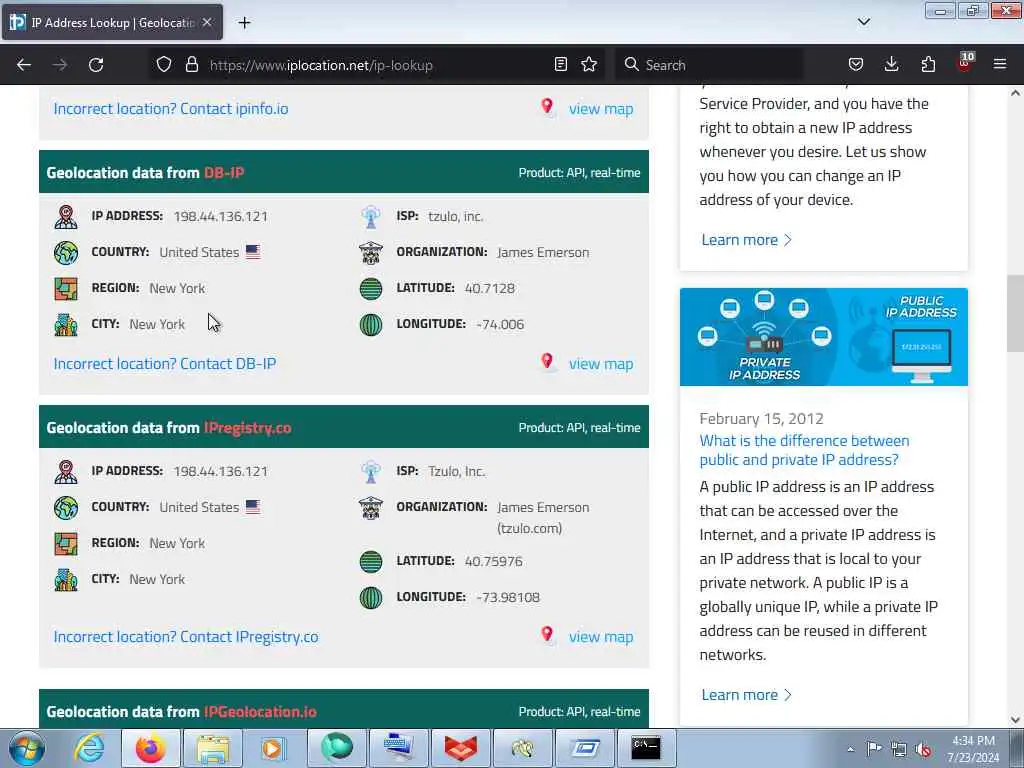Click Public/Private IP address banner image
Screen dimensions: 1024x768
click(824, 337)
